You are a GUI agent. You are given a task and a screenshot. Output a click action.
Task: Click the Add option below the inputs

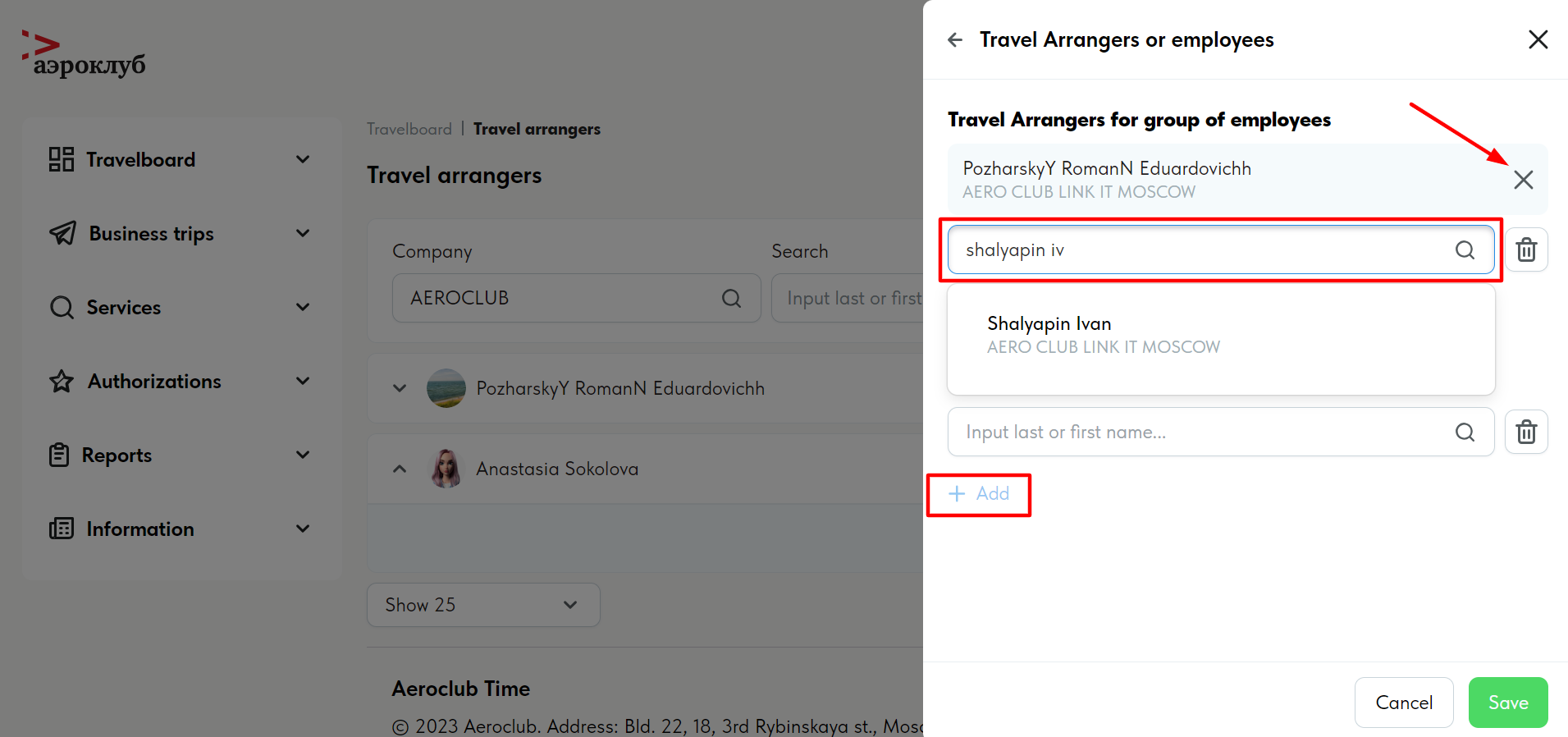point(978,494)
